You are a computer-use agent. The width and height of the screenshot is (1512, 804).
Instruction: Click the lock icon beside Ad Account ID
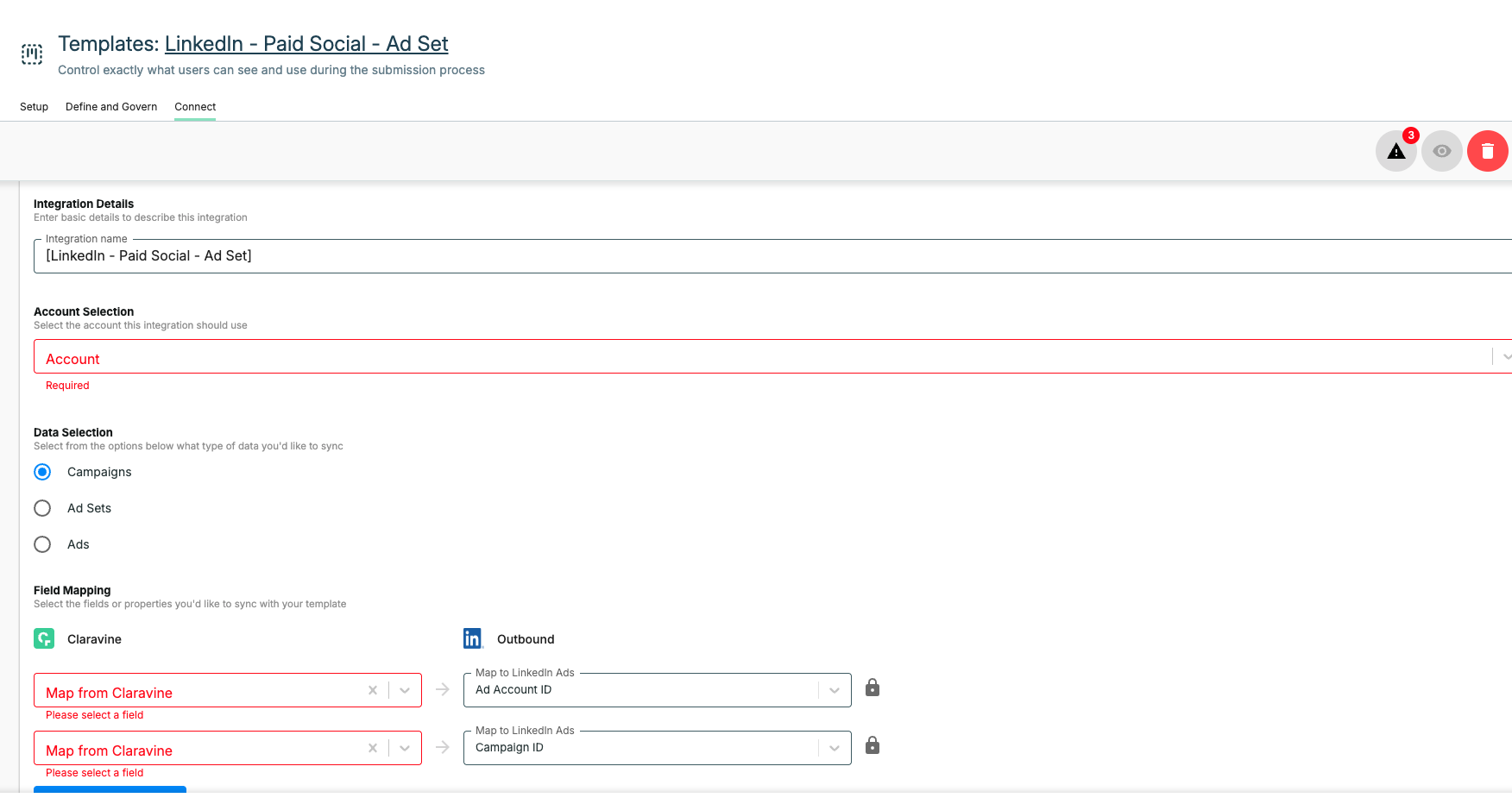coord(873,688)
